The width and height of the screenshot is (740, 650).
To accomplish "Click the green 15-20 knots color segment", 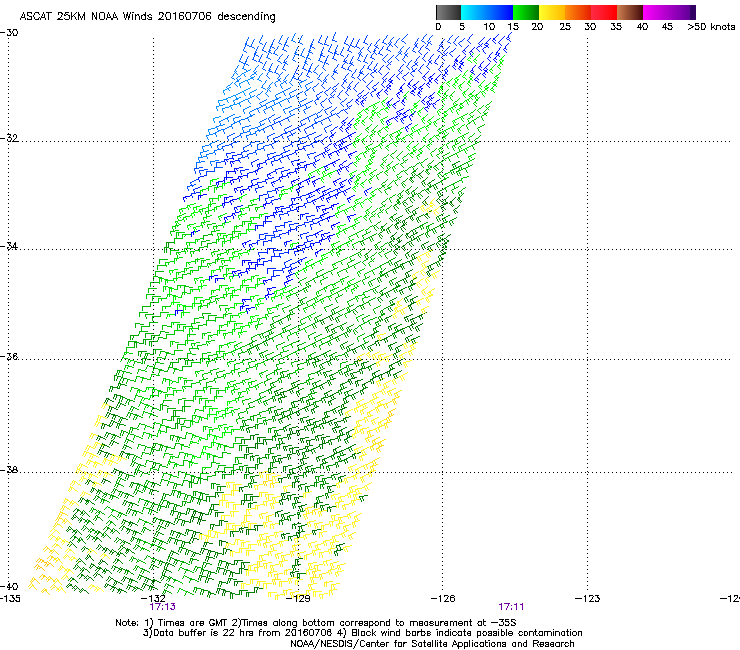I will pos(526,12).
